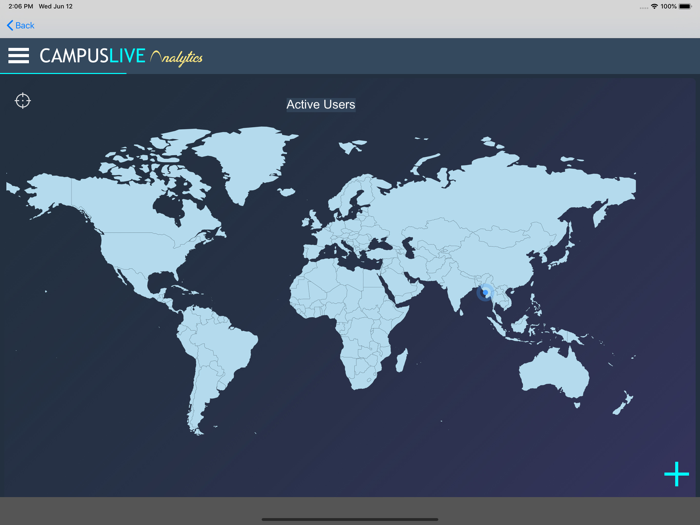Click the CampusLive Analytics logo

pos(121,57)
